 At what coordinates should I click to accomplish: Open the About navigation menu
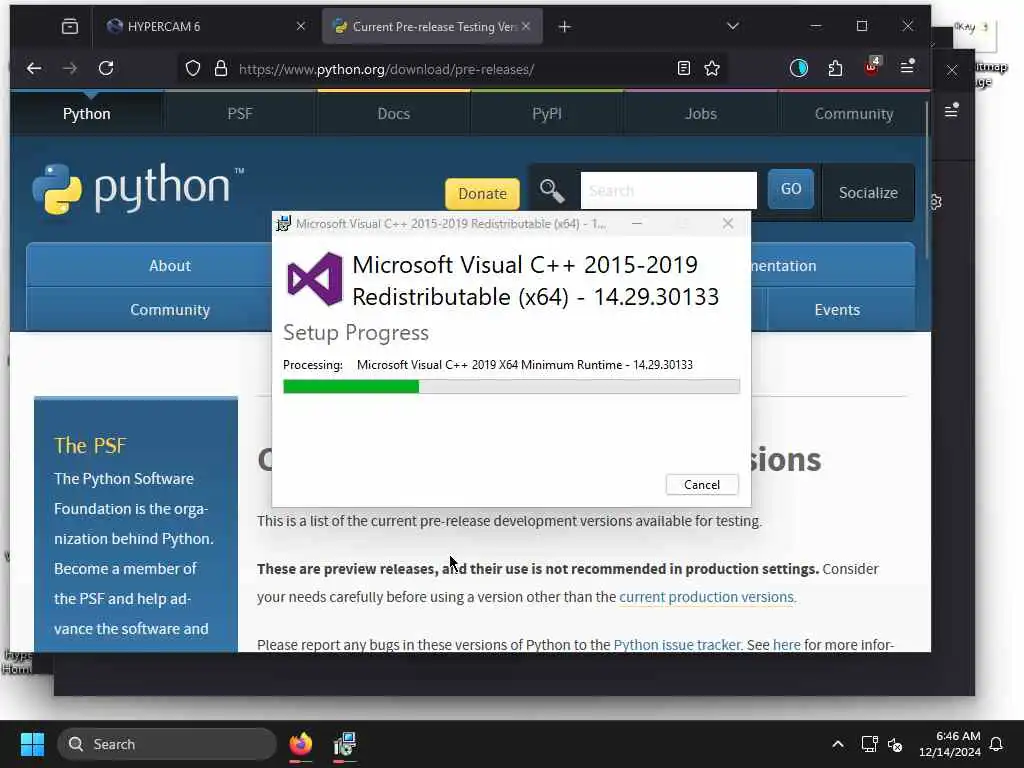(170, 266)
